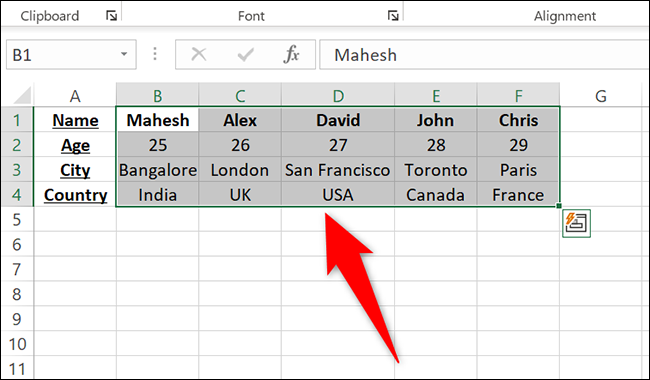
Task: Click the Enter checkmark formula icon
Action: click(245, 54)
